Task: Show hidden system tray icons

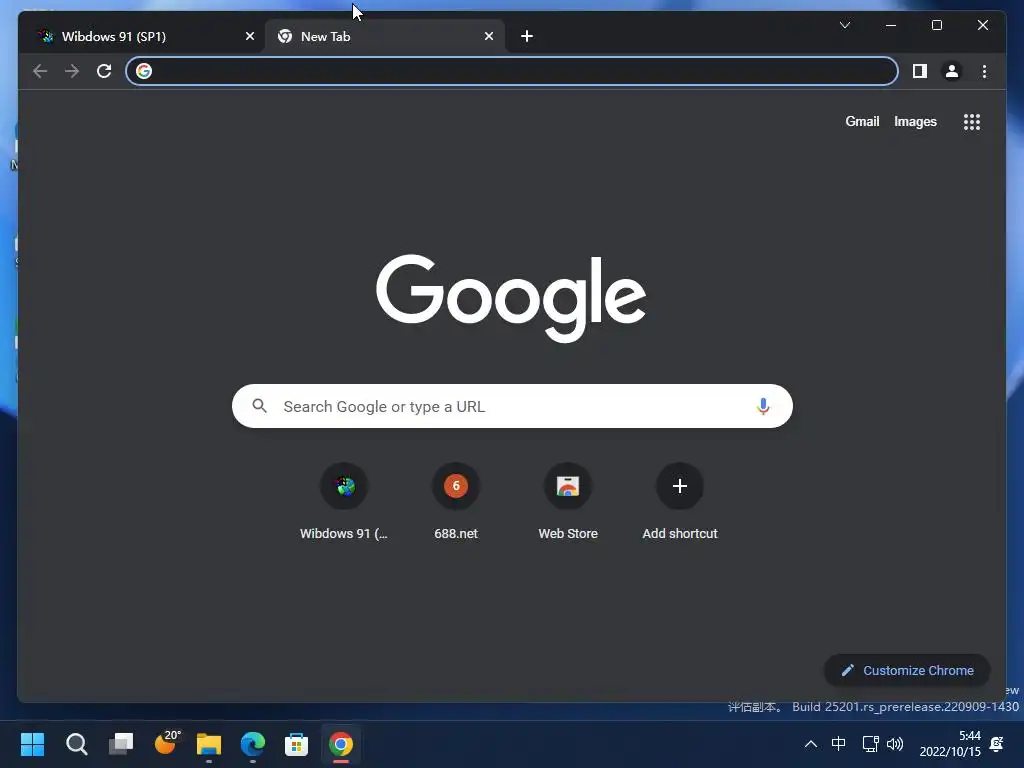Action: click(x=810, y=744)
